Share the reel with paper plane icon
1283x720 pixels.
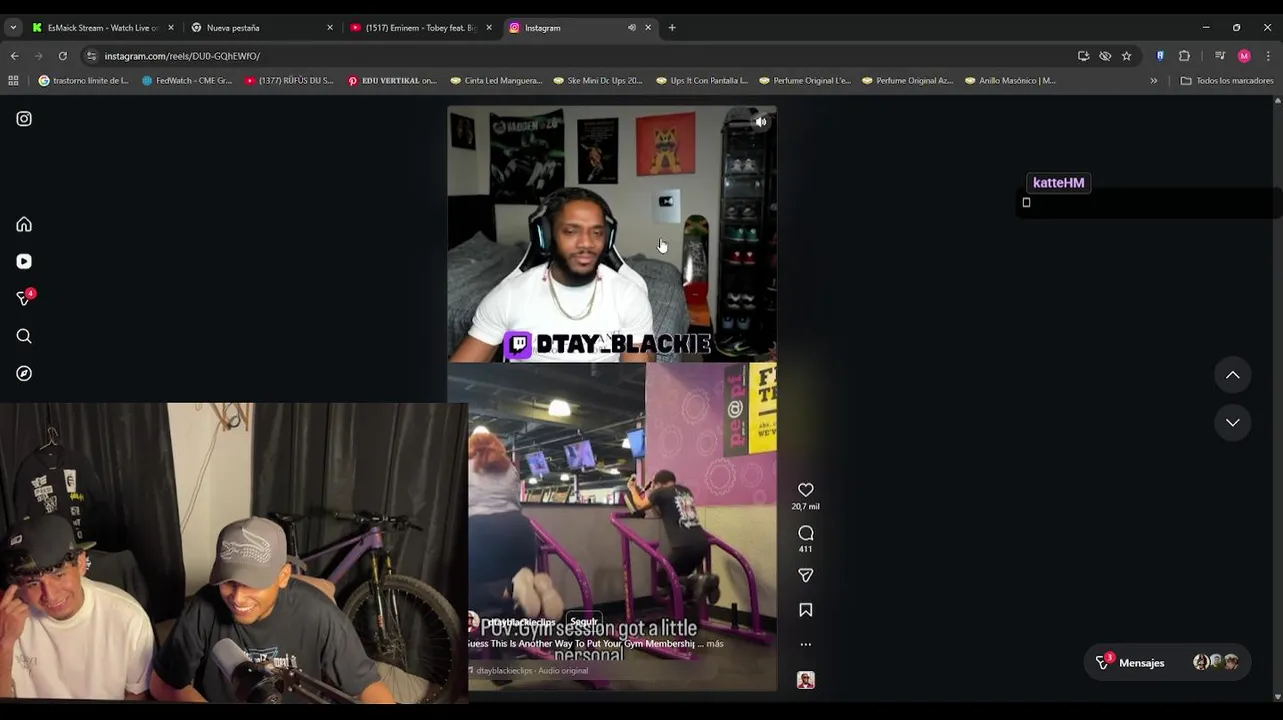point(806,575)
